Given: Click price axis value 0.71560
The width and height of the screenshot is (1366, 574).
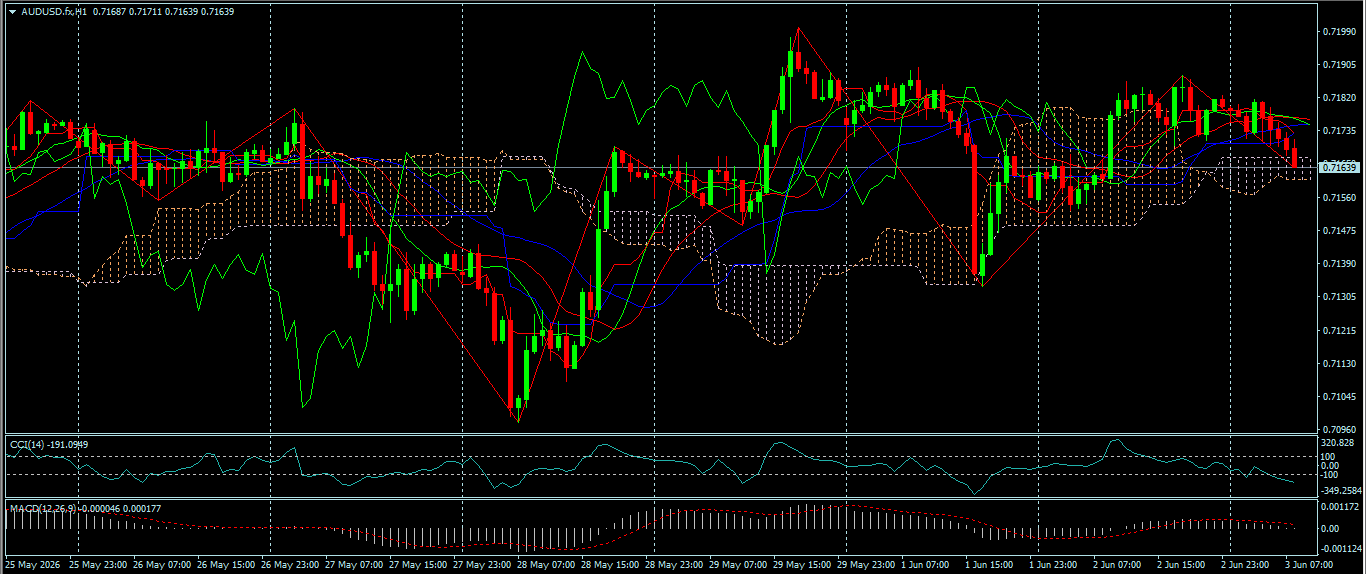Looking at the screenshot, I should 1339,198.
